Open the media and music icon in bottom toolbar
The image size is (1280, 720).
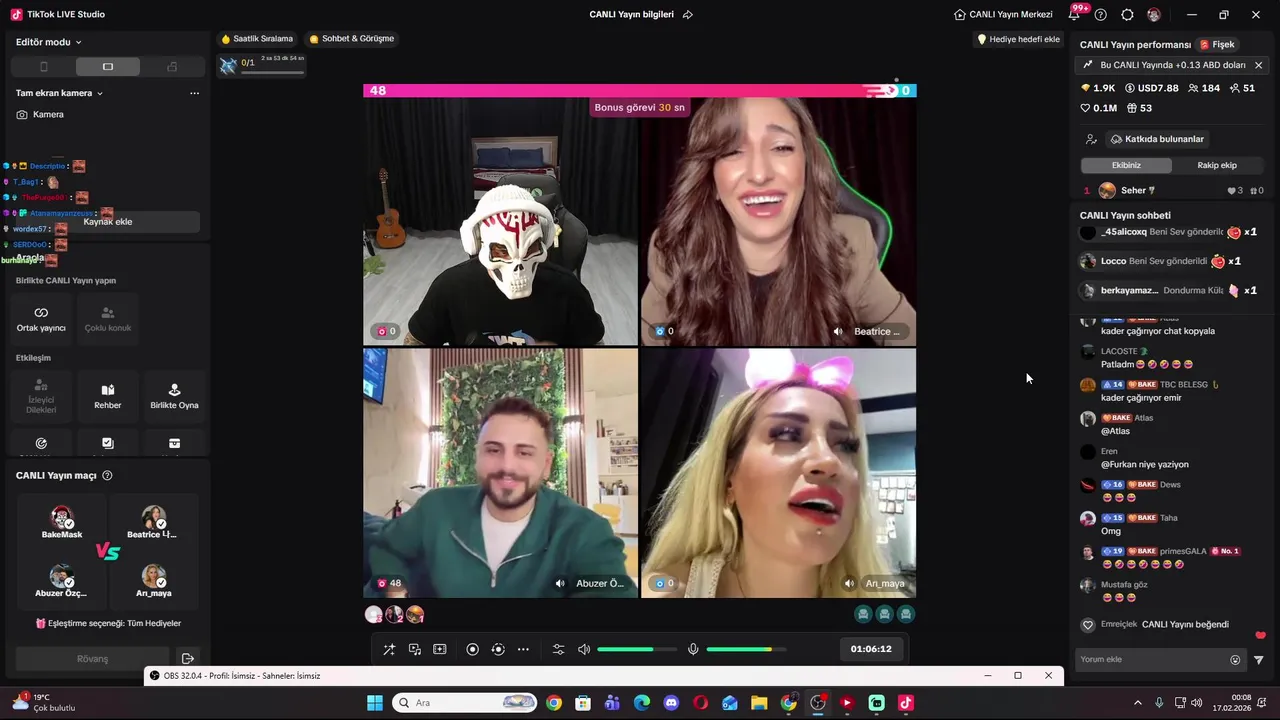[414, 649]
